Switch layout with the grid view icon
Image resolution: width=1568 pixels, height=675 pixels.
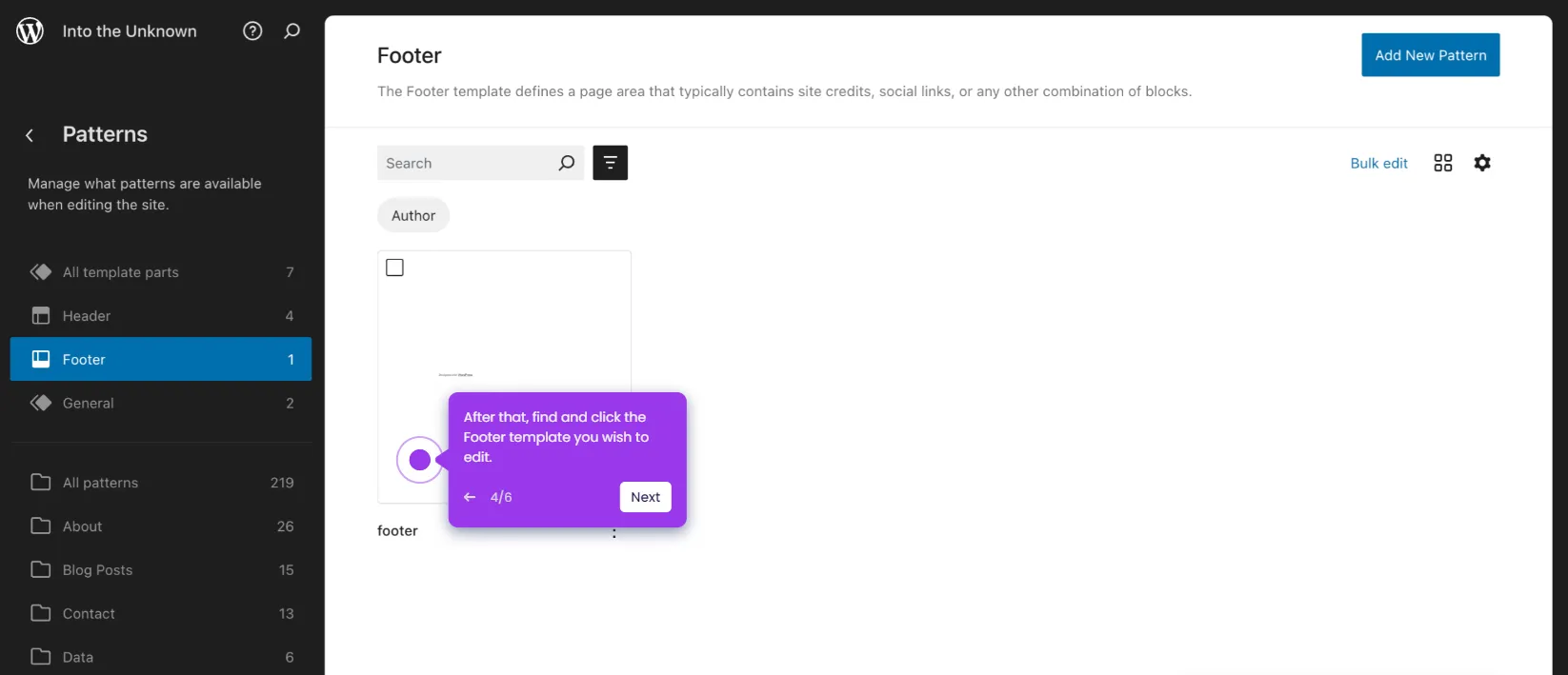click(x=1443, y=163)
